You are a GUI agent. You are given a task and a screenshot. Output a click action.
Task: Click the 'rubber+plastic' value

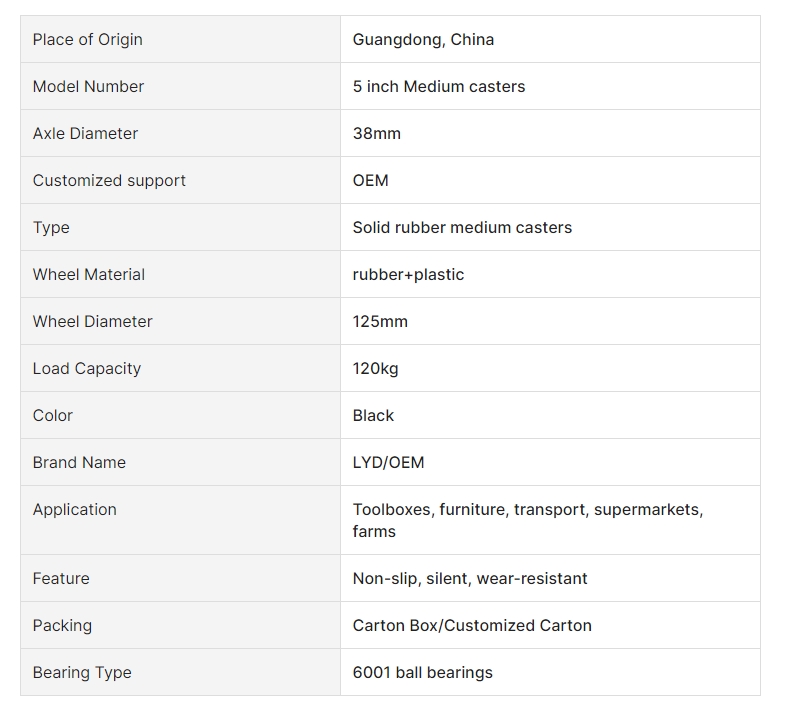(408, 275)
